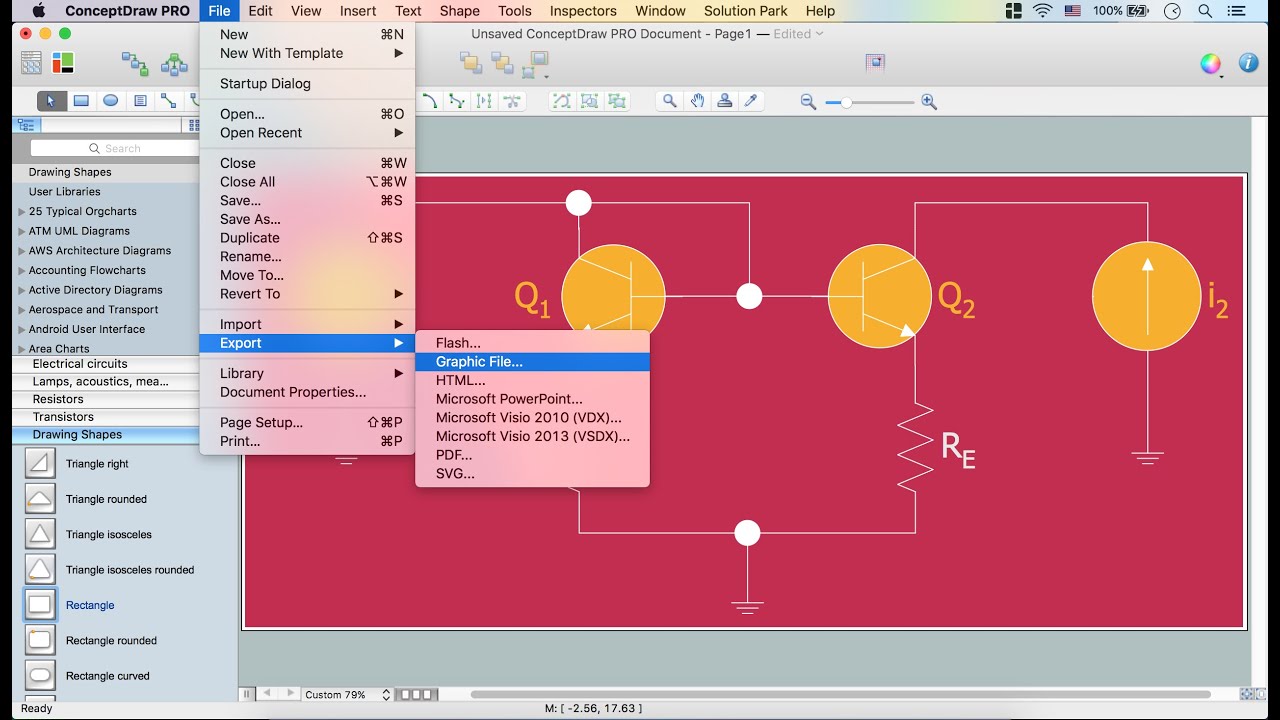1280x720 pixels.
Task: Pick the Rectangle rounded shape icon
Action: tap(40, 640)
